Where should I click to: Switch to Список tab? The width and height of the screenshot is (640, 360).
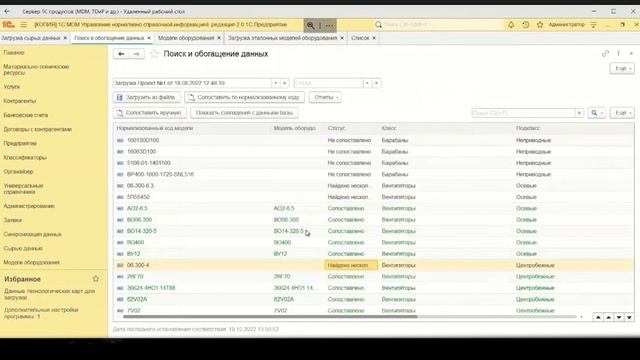click(x=360, y=38)
